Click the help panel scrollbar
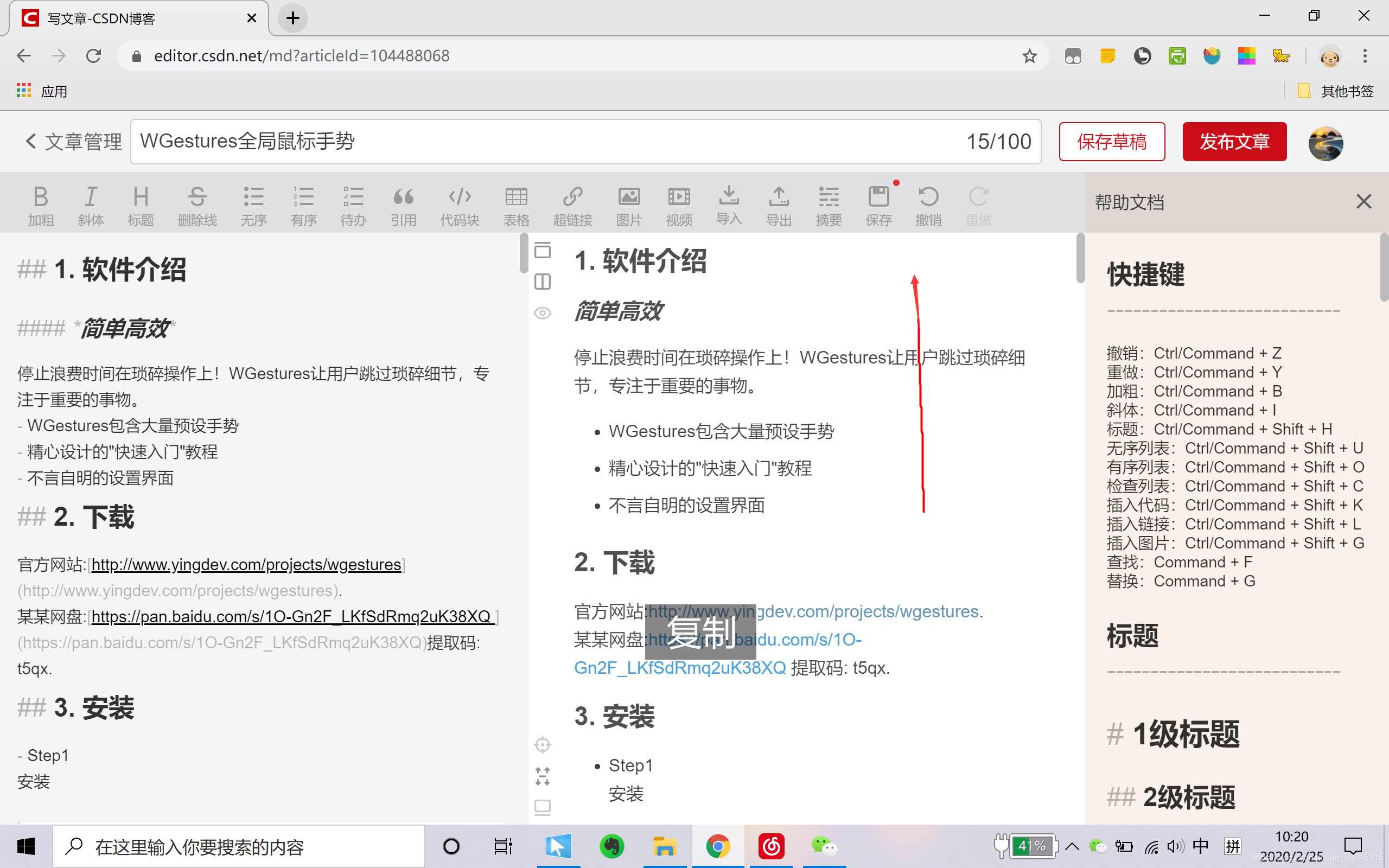 click(1384, 267)
